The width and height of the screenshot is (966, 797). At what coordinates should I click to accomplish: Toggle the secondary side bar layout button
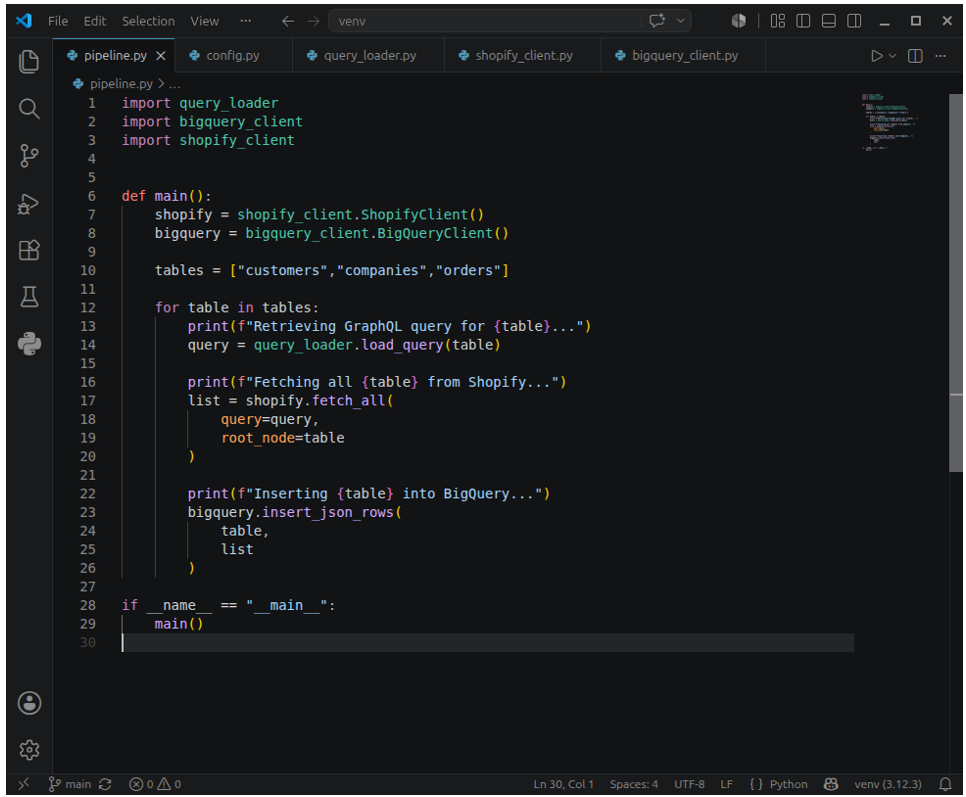point(854,21)
